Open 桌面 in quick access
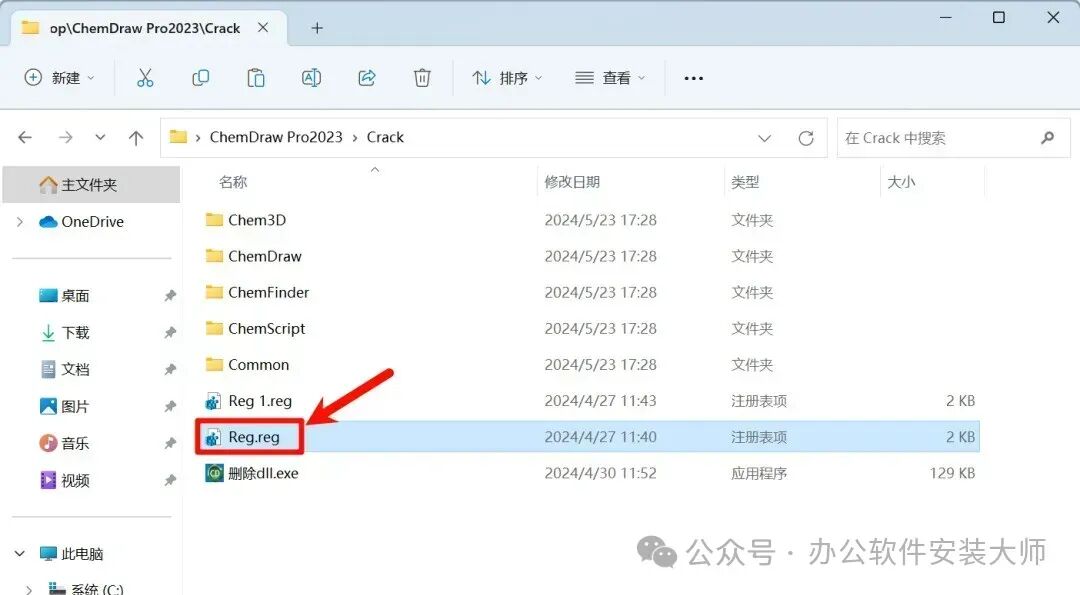1080x595 pixels. click(74, 295)
